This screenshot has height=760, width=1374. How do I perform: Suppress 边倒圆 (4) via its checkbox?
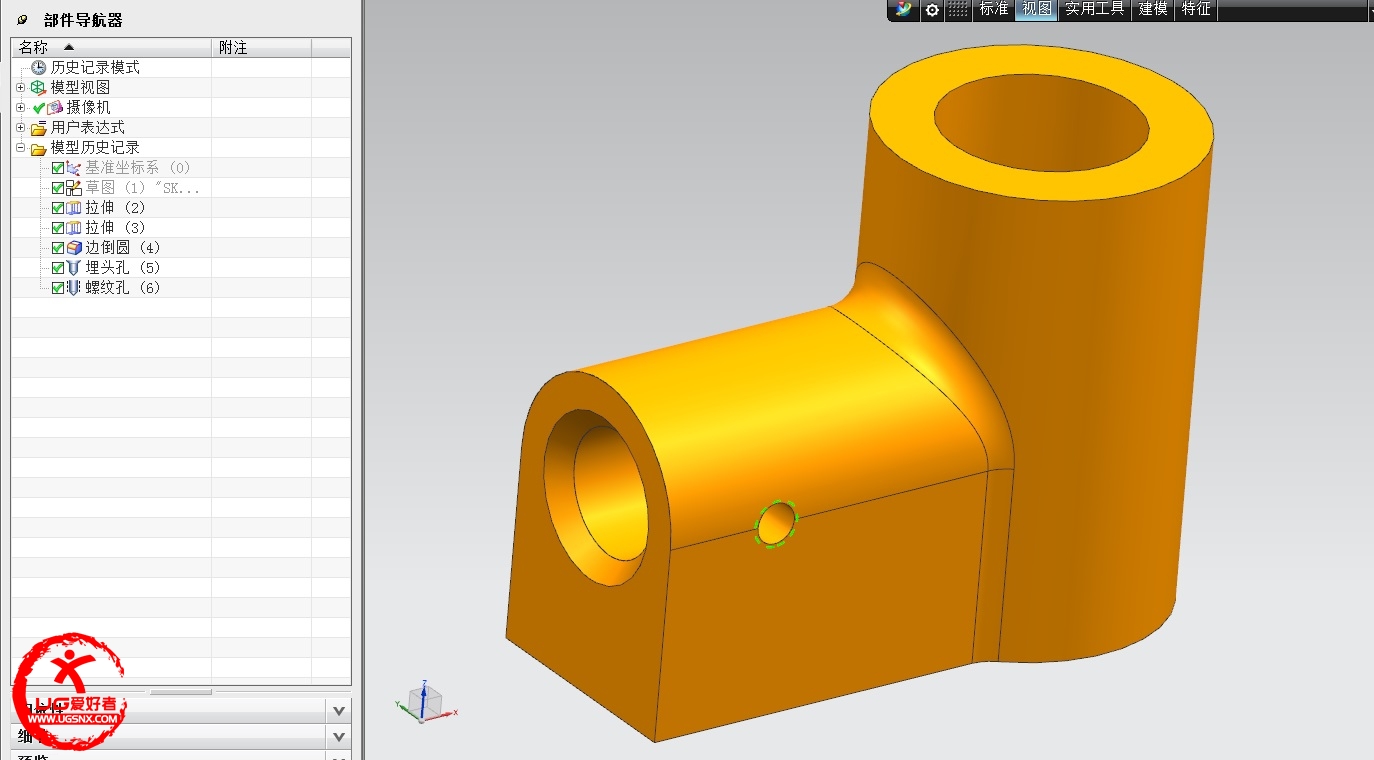(58, 247)
